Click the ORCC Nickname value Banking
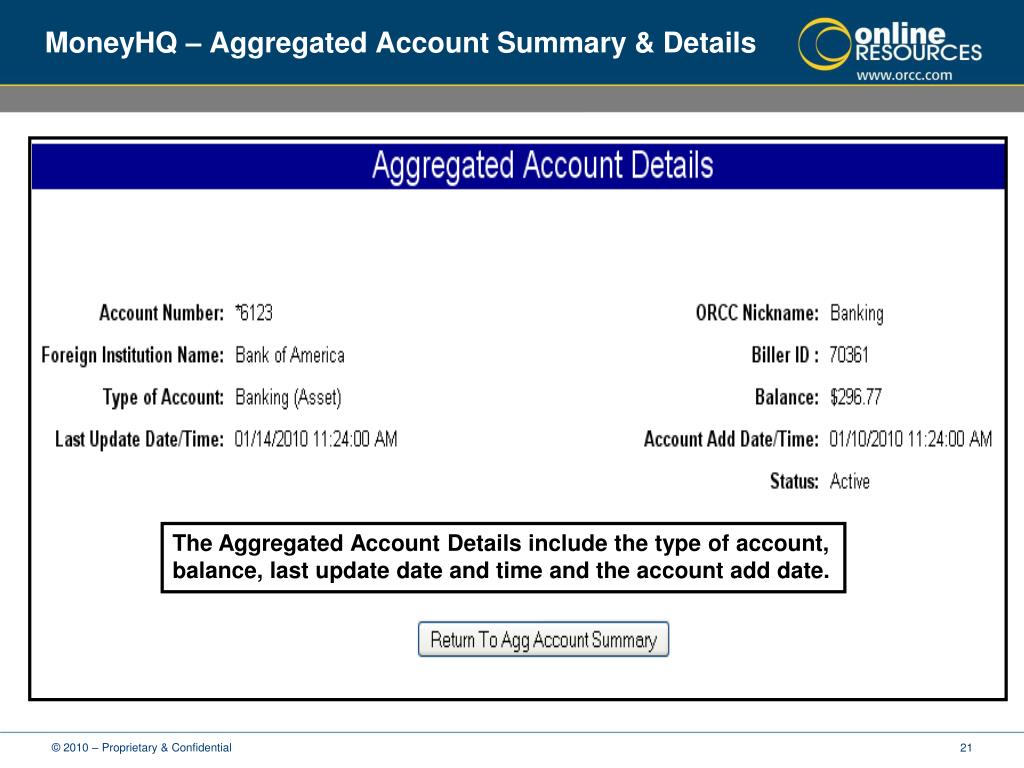The width and height of the screenshot is (1024, 768). (x=857, y=313)
